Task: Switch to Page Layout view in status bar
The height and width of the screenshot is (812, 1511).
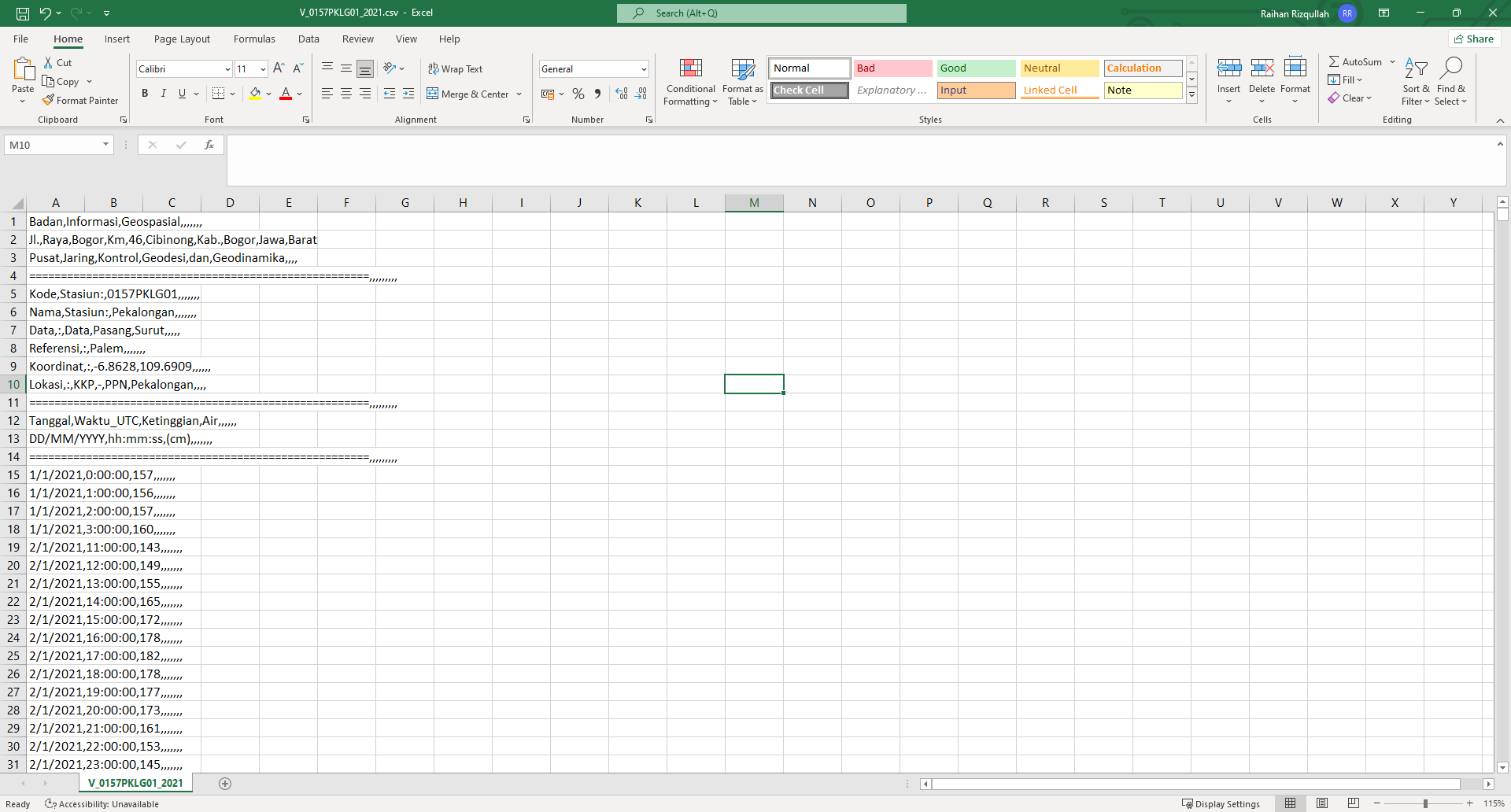Action: click(x=1322, y=803)
